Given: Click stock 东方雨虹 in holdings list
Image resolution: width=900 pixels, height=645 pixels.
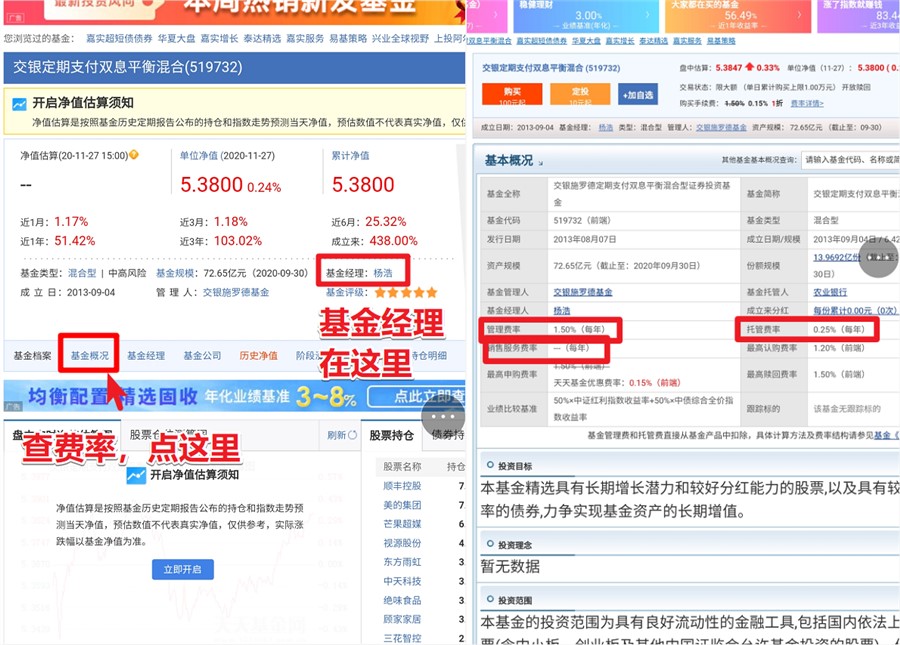Looking at the screenshot, I should 402,562.
